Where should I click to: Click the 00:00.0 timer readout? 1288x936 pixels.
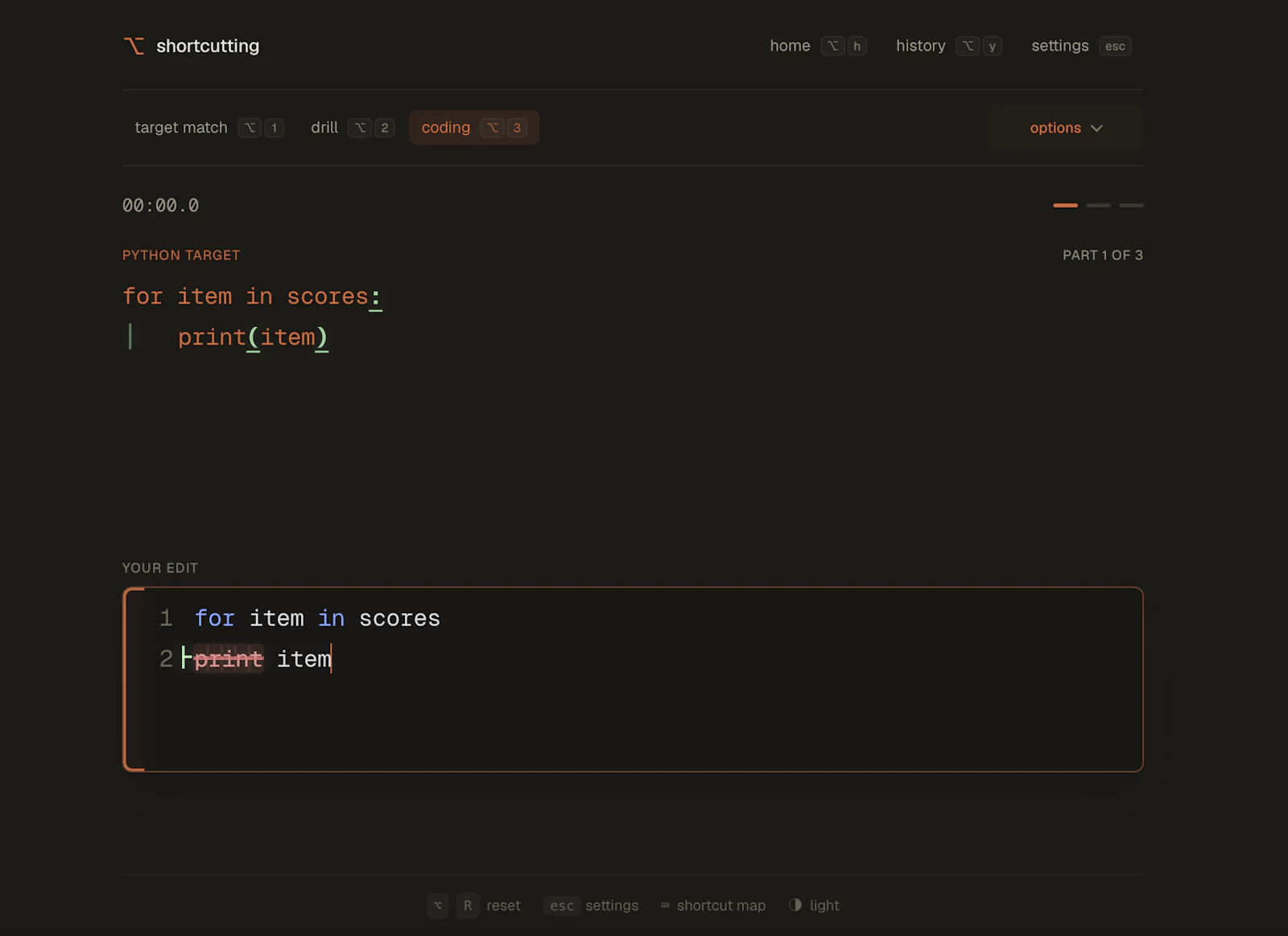point(160,205)
